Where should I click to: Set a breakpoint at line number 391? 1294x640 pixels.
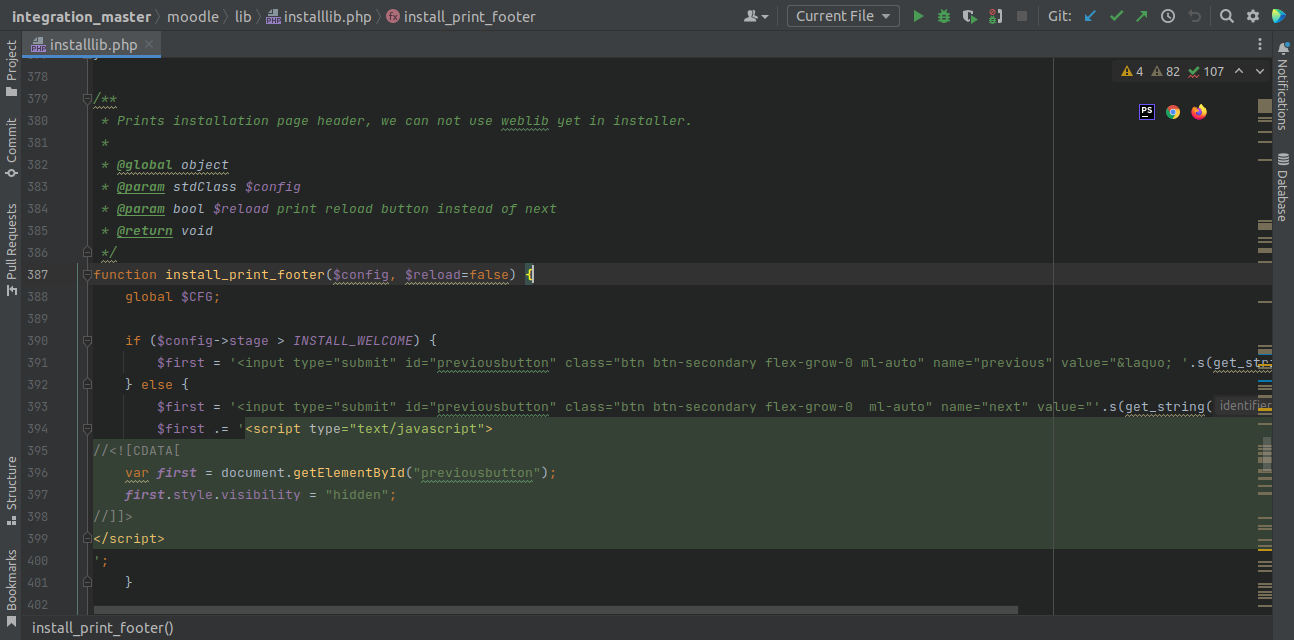(37, 363)
